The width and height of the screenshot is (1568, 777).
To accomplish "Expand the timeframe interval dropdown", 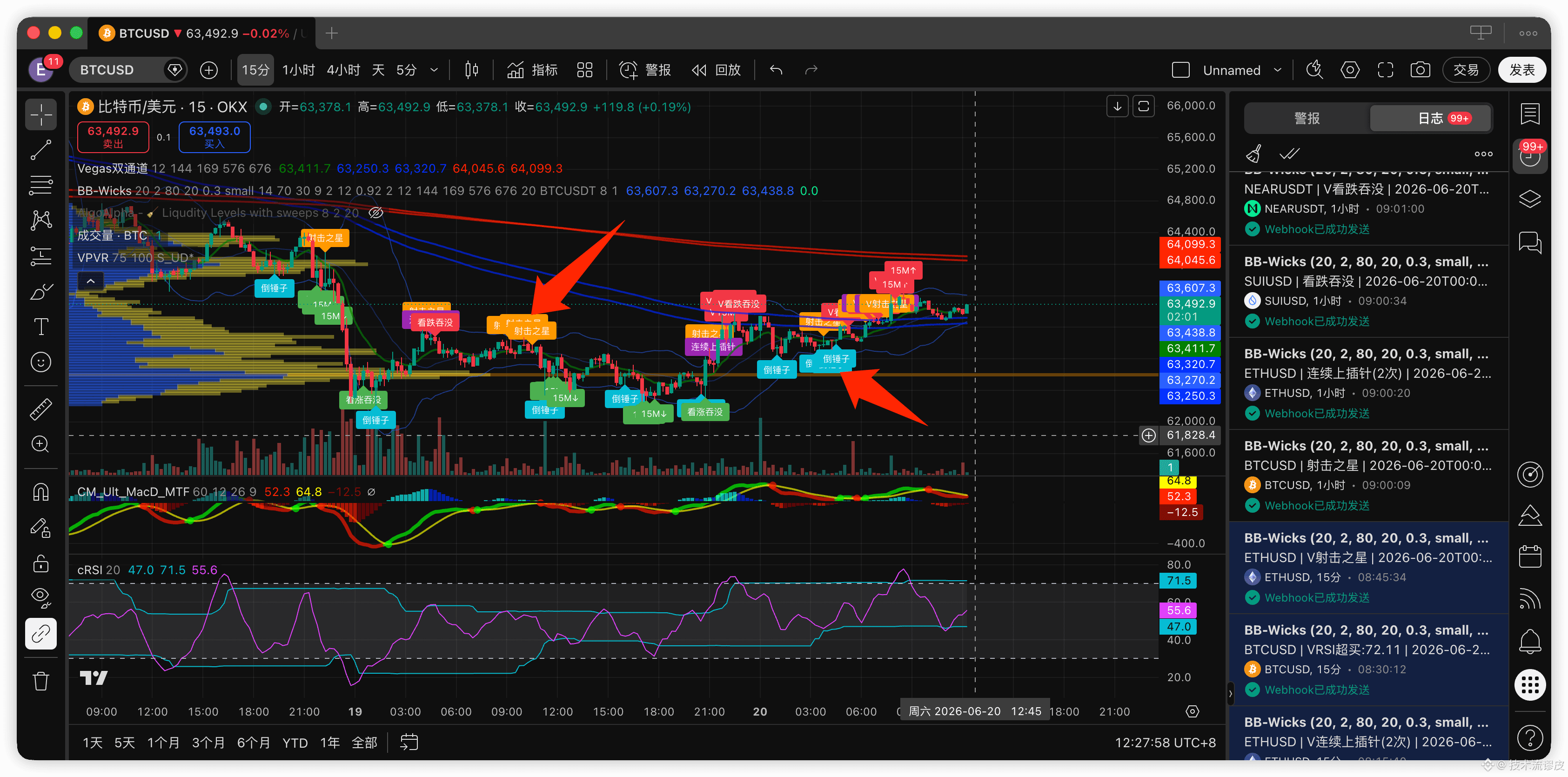I will pos(434,70).
